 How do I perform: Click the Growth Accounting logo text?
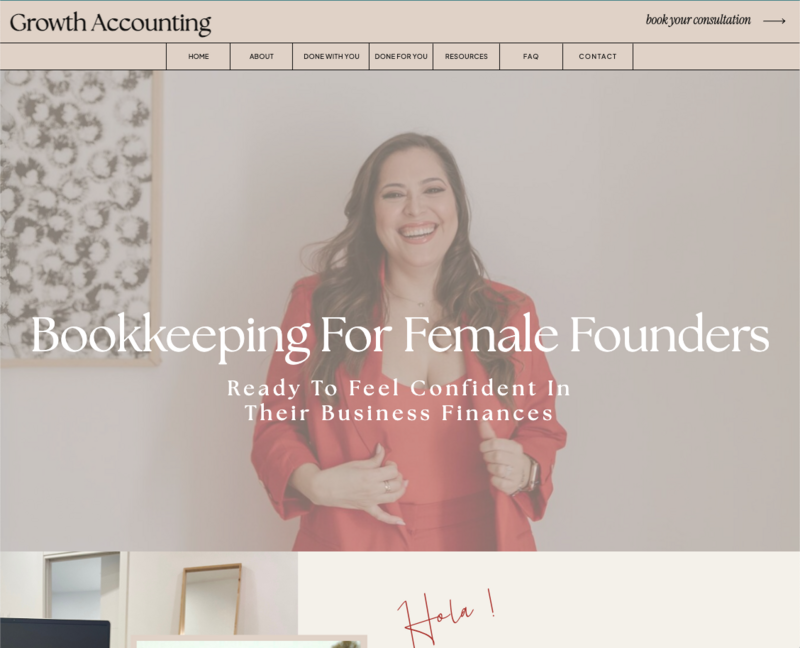[110, 23]
